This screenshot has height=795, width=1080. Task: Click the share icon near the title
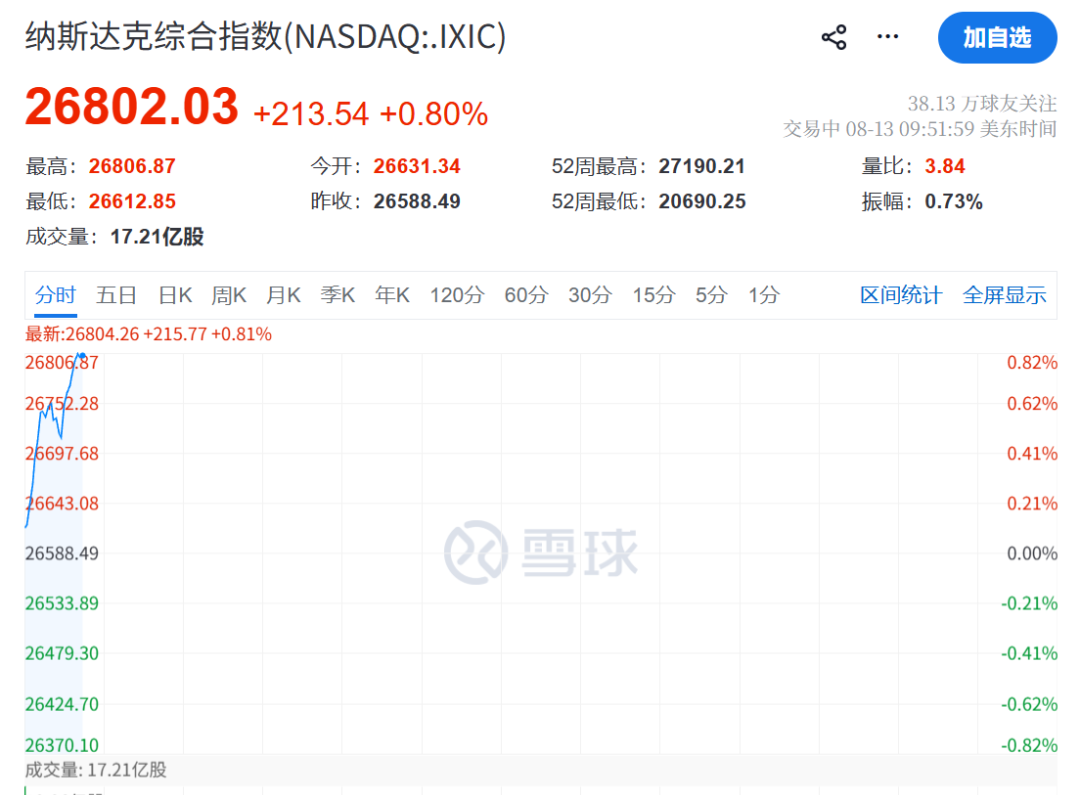pos(833,37)
